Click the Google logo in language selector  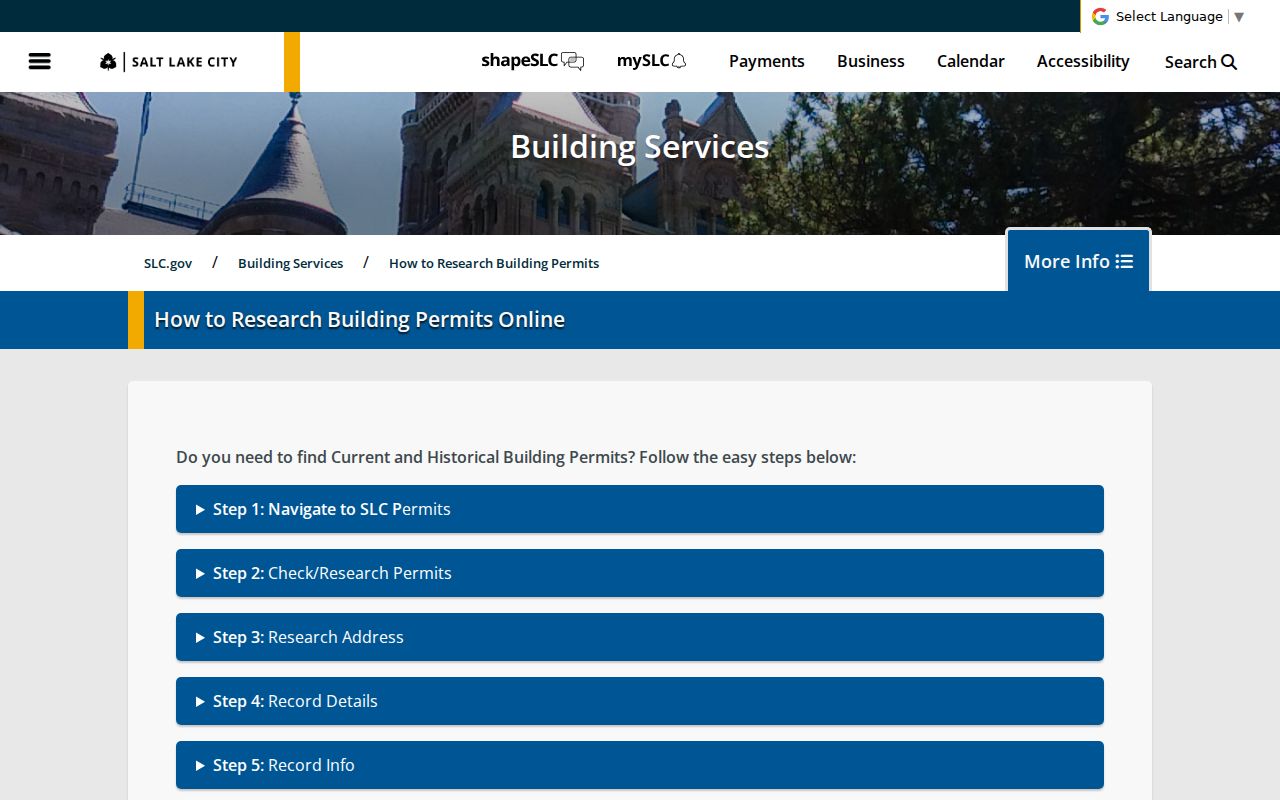tap(1100, 16)
